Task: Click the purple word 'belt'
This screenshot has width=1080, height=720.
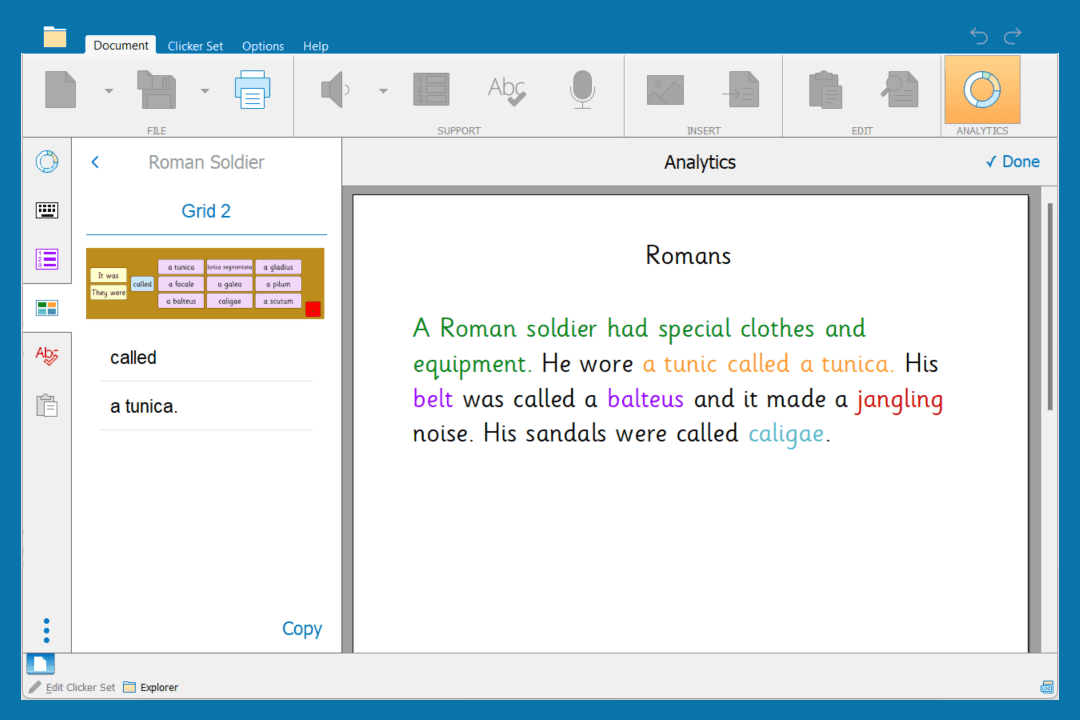Action: point(433,399)
